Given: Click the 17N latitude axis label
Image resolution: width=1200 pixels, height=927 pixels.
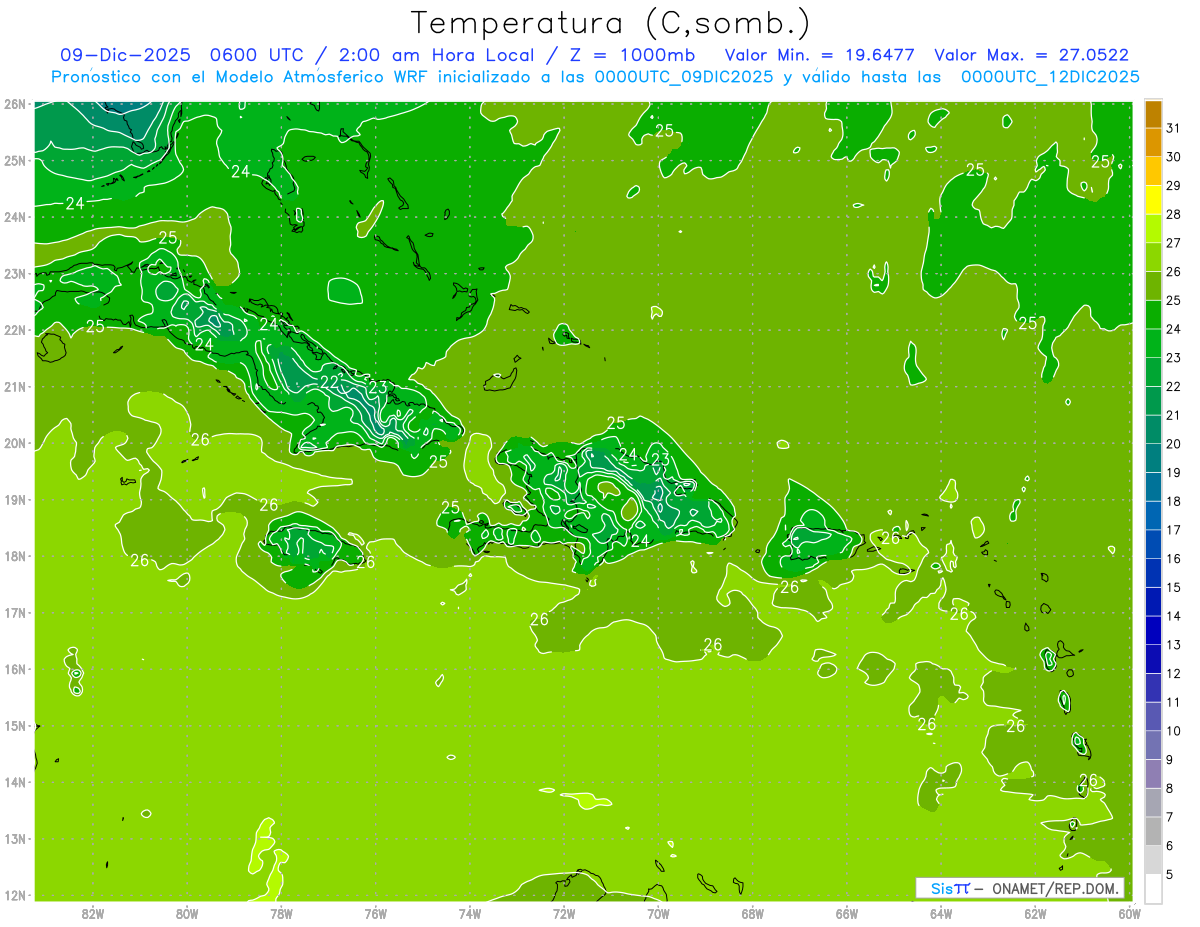Looking at the screenshot, I should [x=14, y=613].
